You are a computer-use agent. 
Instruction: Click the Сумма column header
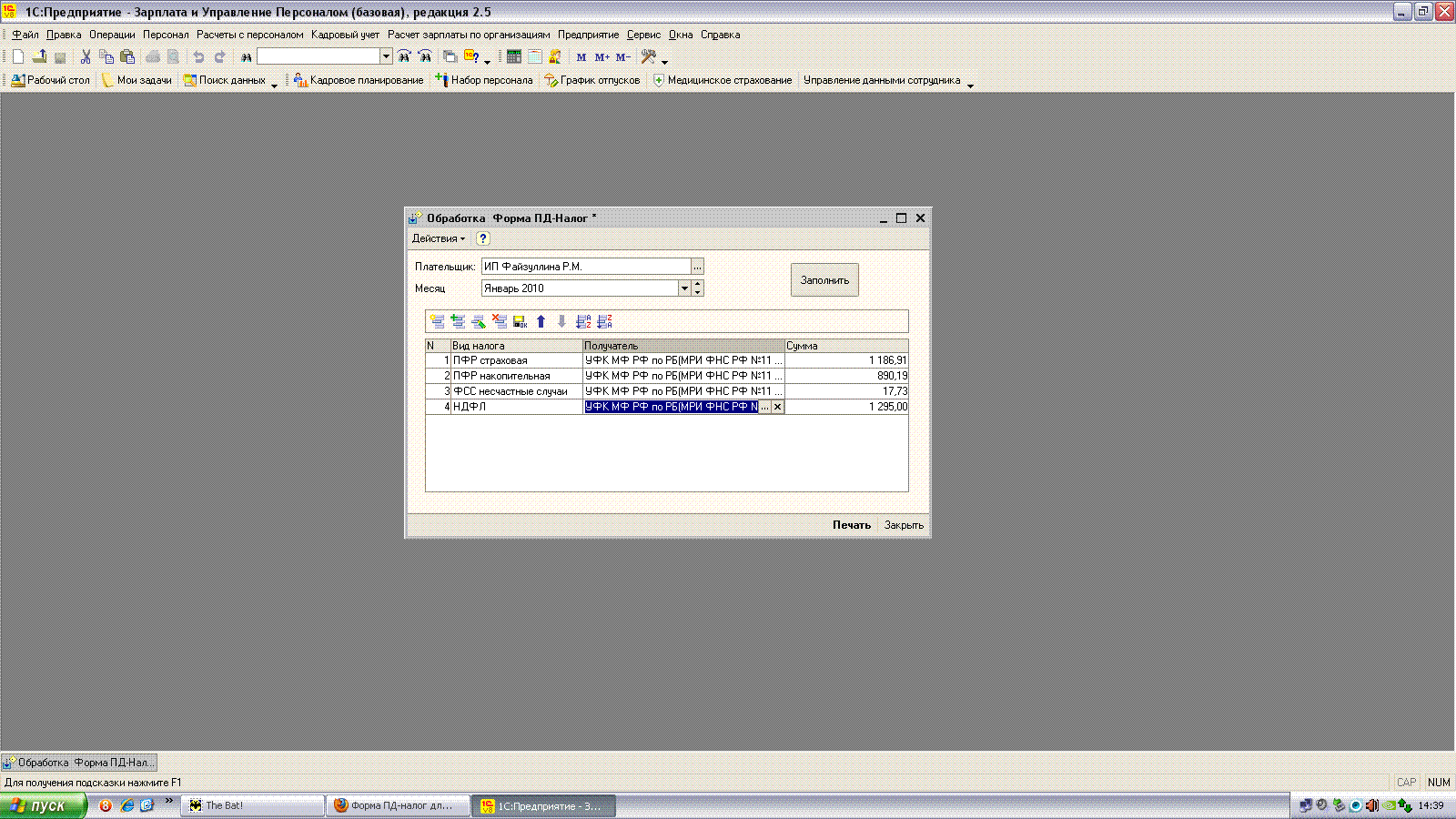pos(845,346)
